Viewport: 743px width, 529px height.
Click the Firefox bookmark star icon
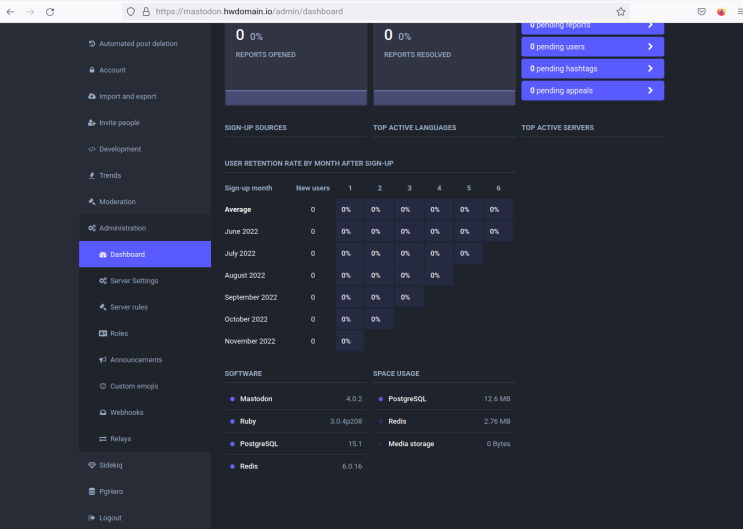click(621, 12)
